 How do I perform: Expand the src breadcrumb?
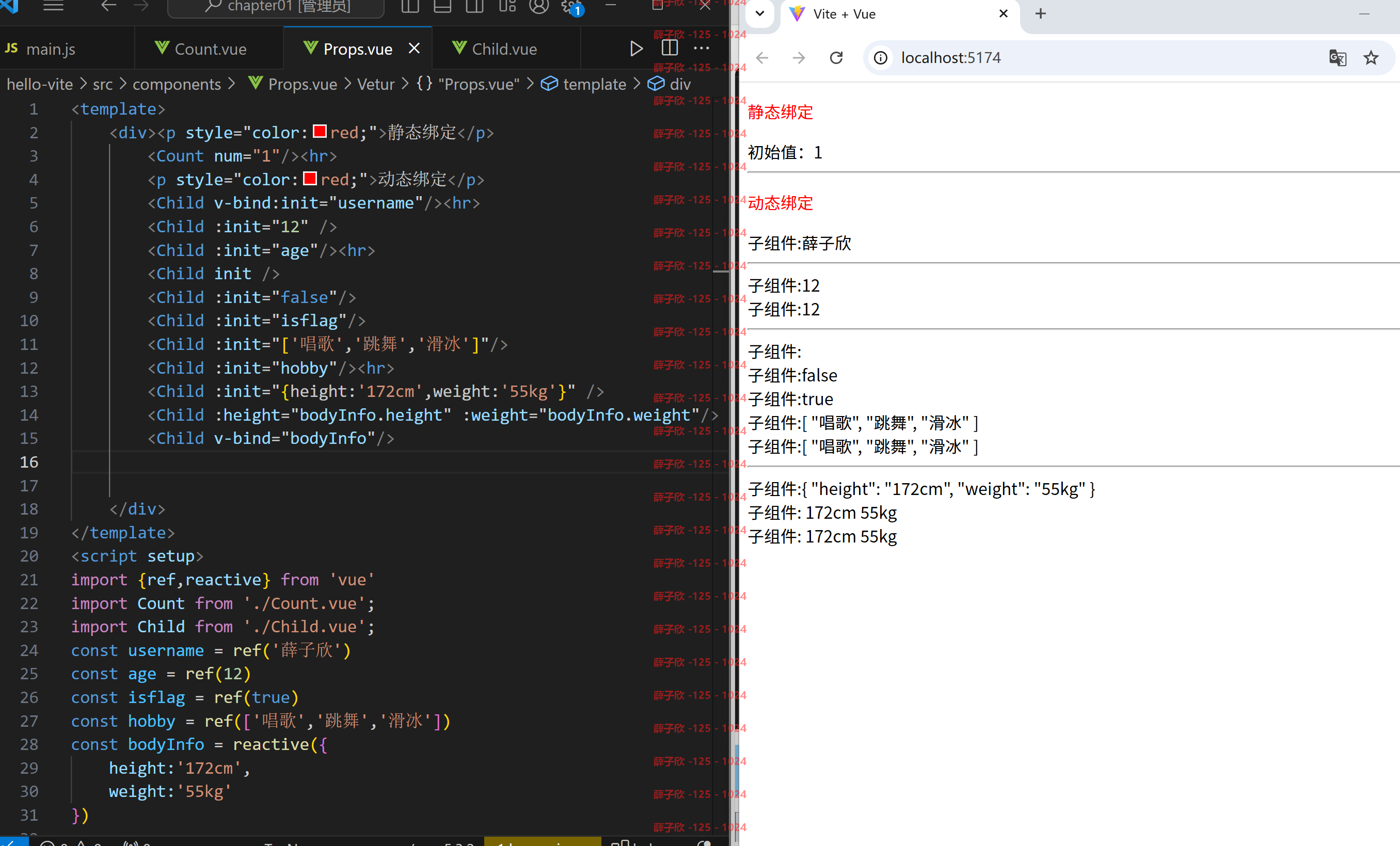(103, 84)
